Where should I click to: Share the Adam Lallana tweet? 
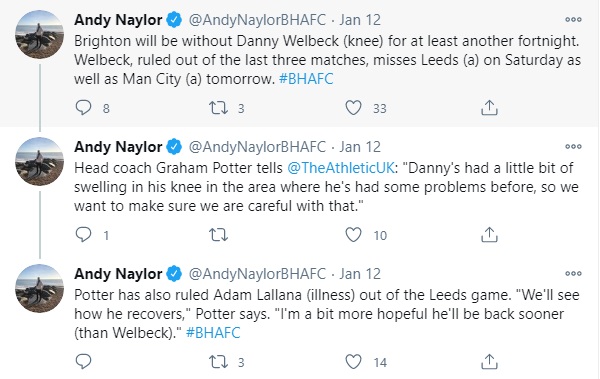click(x=489, y=362)
